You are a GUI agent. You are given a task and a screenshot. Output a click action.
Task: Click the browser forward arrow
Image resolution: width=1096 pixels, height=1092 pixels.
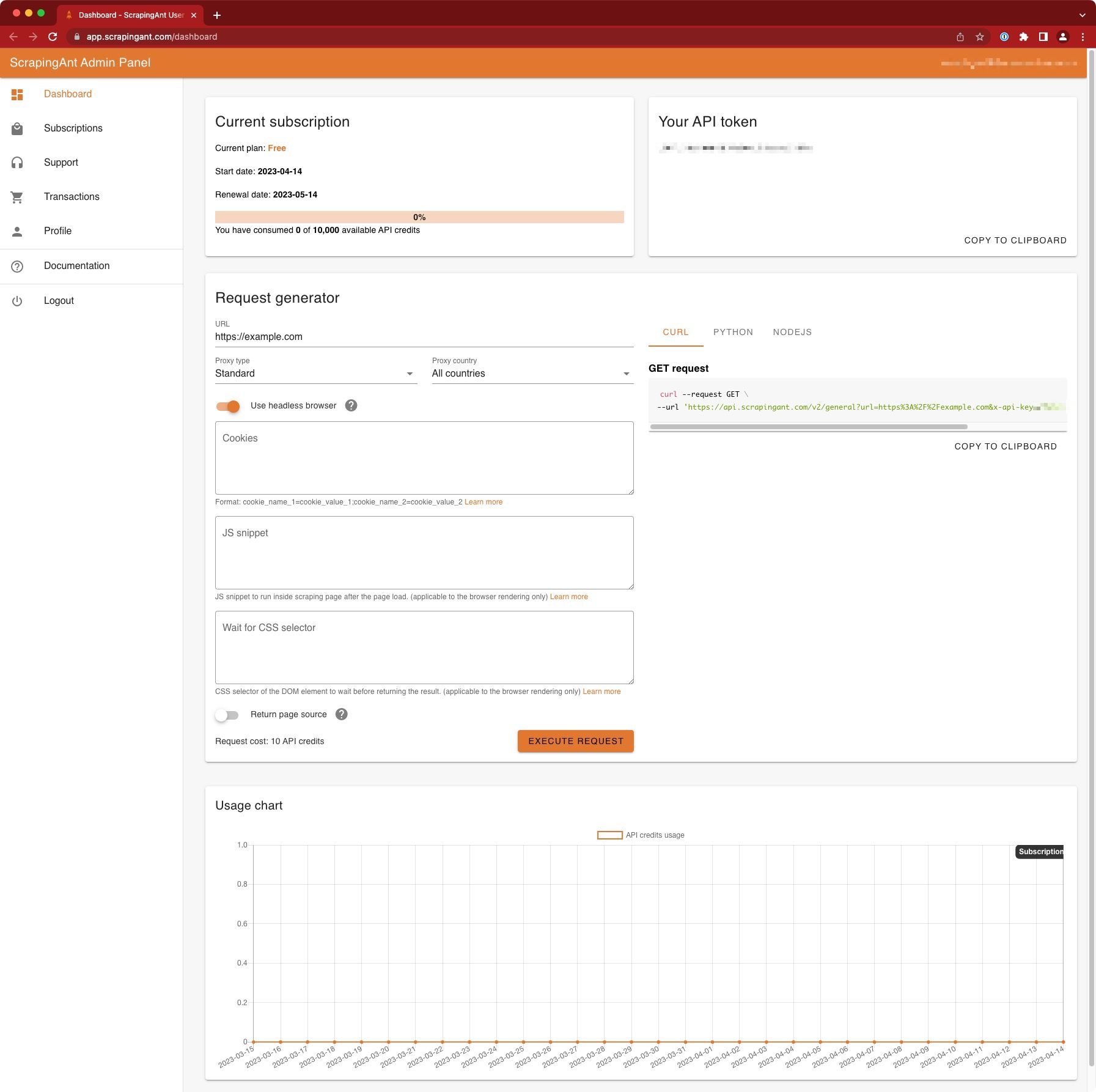[x=33, y=37]
